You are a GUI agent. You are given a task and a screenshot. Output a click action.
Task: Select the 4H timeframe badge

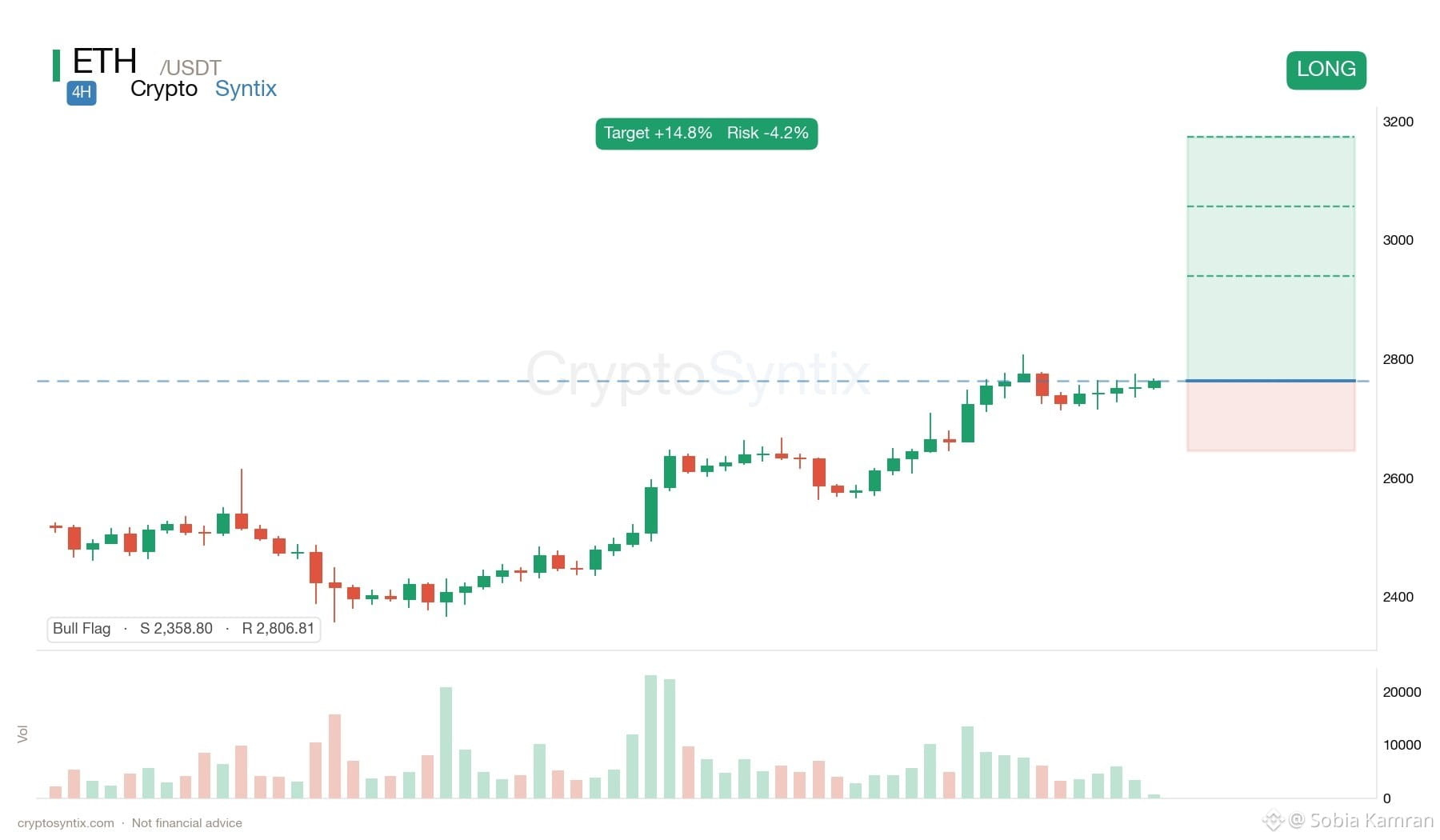[82, 92]
